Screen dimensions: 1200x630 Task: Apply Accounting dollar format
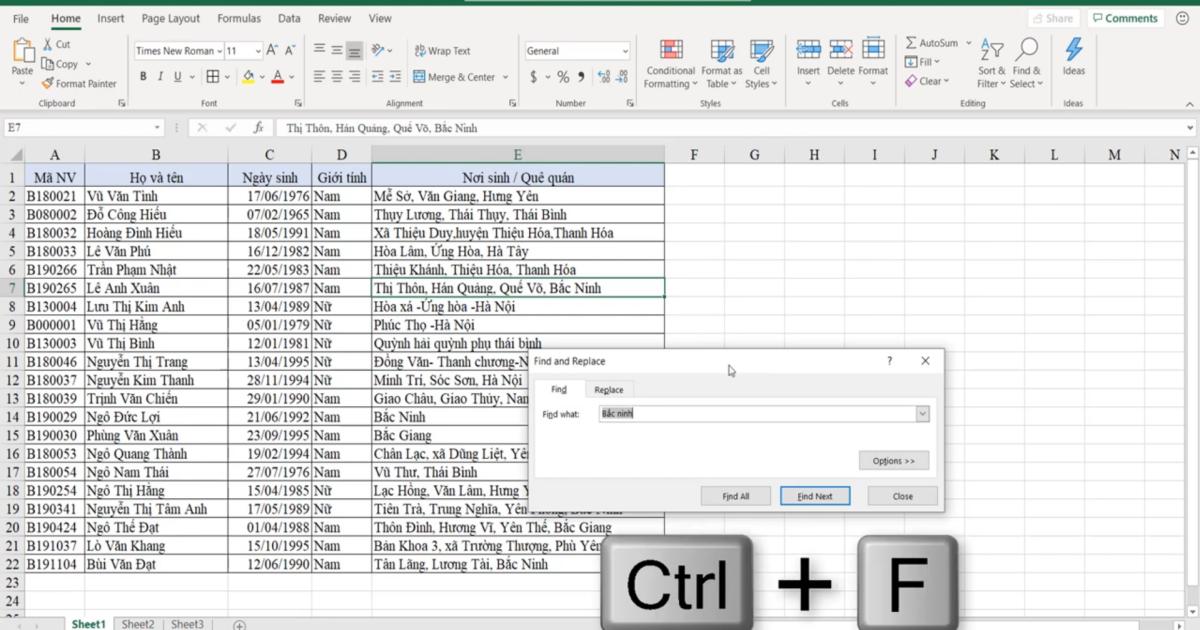click(x=533, y=77)
